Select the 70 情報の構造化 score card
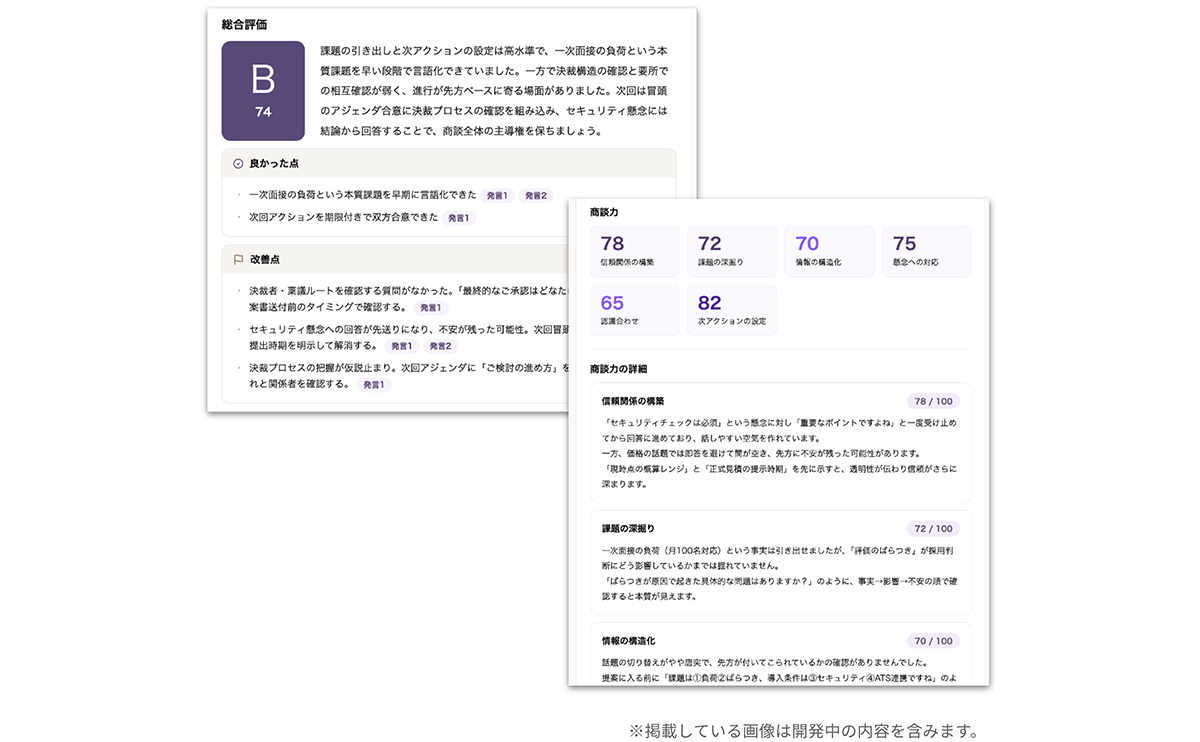Image resolution: width=1200 pixels, height=742 pixels. click(x=829, y=251)
